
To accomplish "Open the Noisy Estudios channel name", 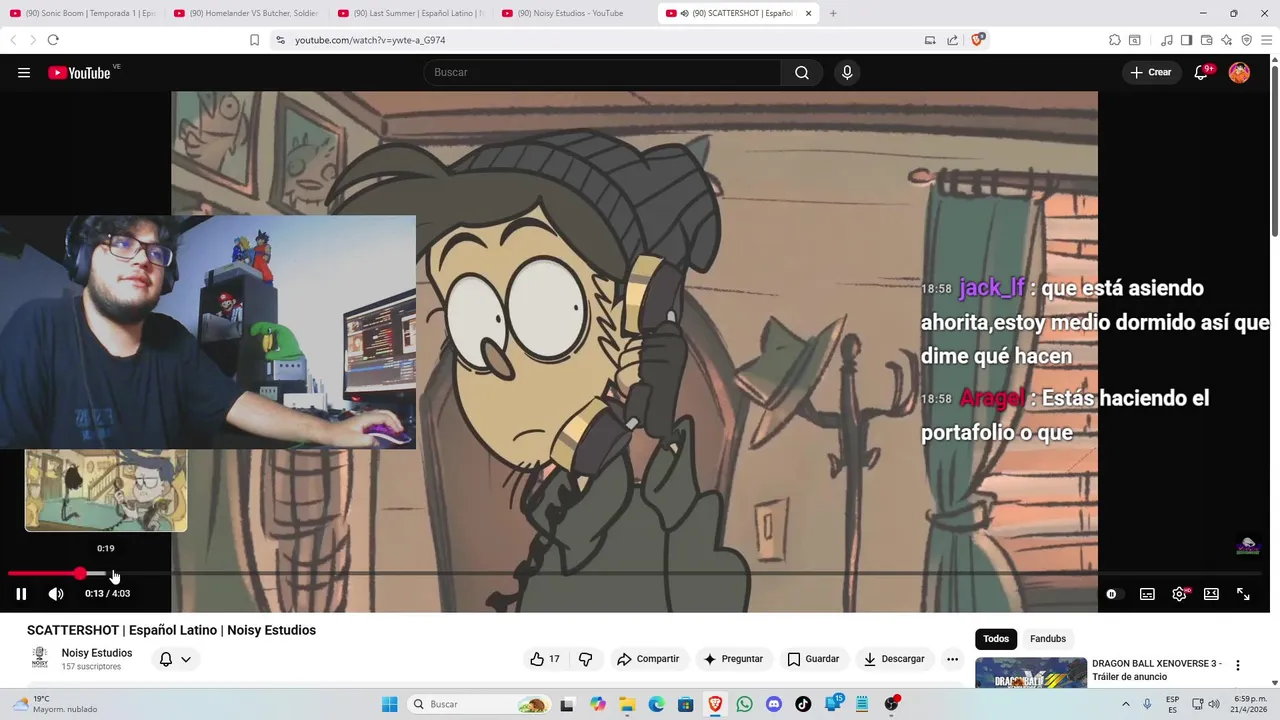I will (x=97, y=653).
